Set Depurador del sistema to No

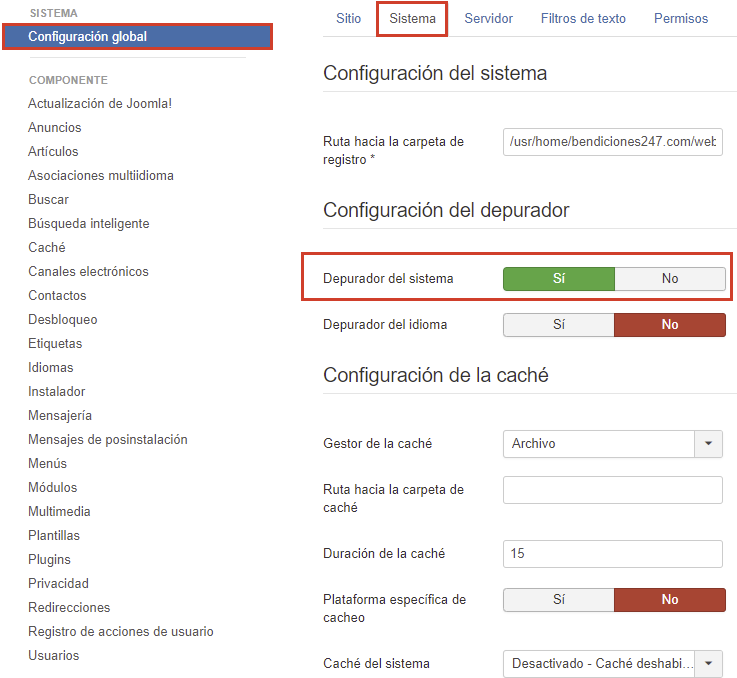click(x=669, y=279)
